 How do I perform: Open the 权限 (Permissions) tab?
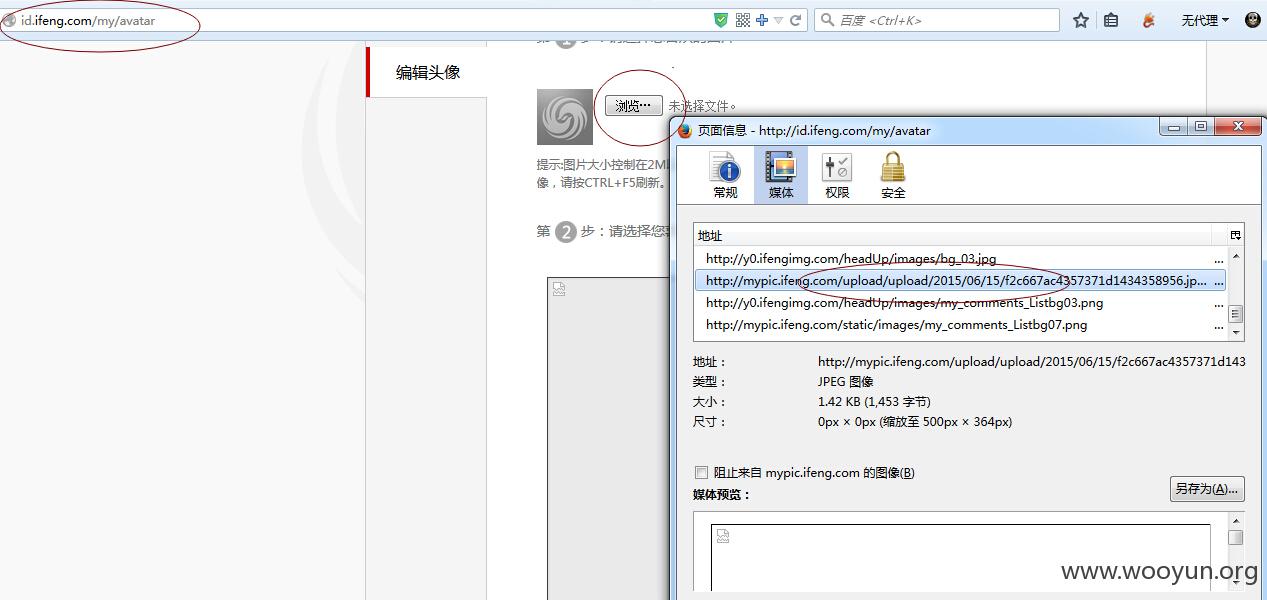(x=837, y=175)
